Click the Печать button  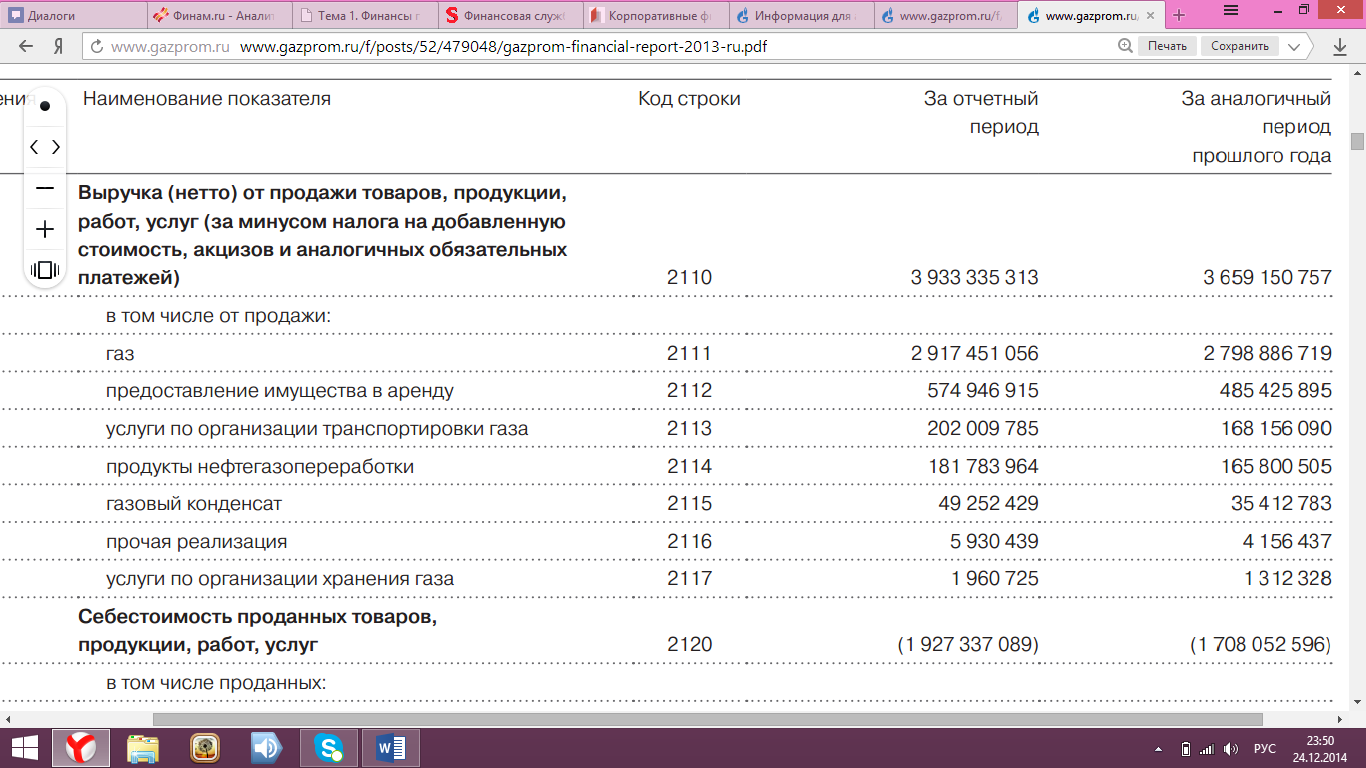(1167, 46)
